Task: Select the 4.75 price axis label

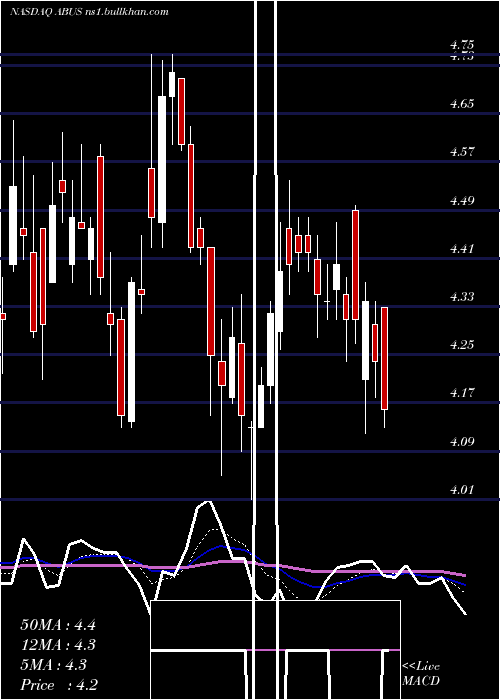Action: coord(462,45)
